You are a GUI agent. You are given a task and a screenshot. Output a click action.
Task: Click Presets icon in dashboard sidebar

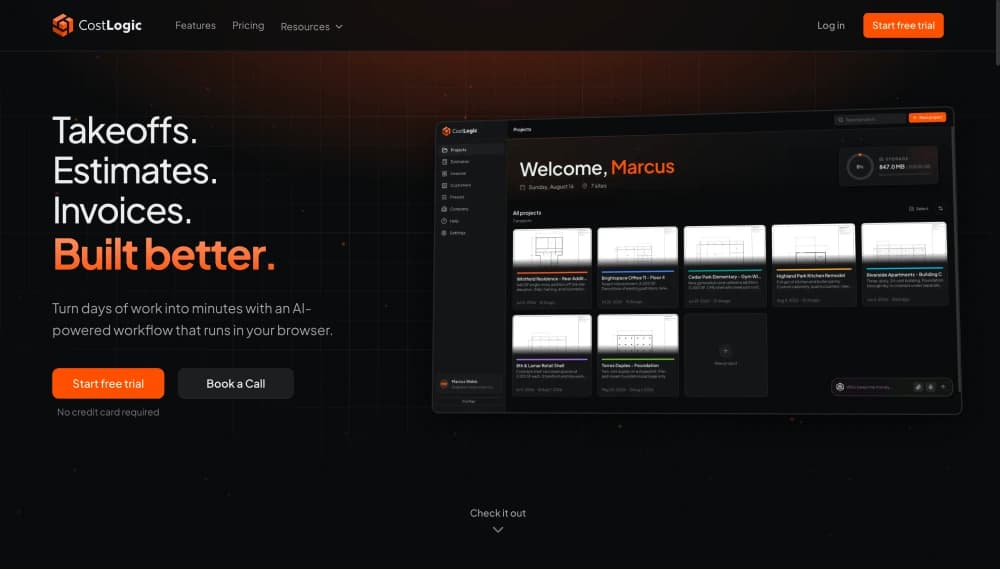pos(445,197)
